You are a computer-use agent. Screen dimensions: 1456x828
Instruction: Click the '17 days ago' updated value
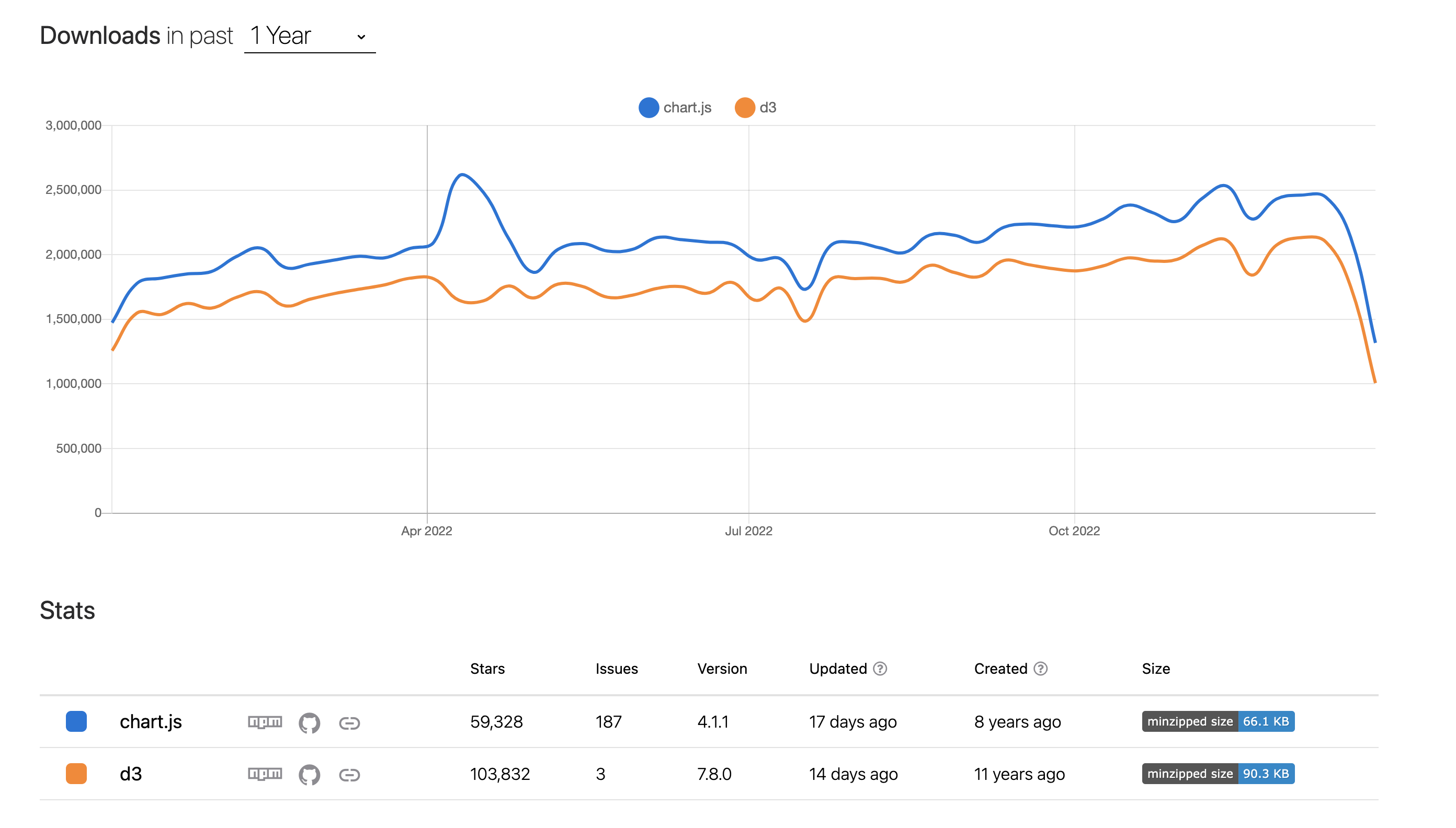coord(853,722)
